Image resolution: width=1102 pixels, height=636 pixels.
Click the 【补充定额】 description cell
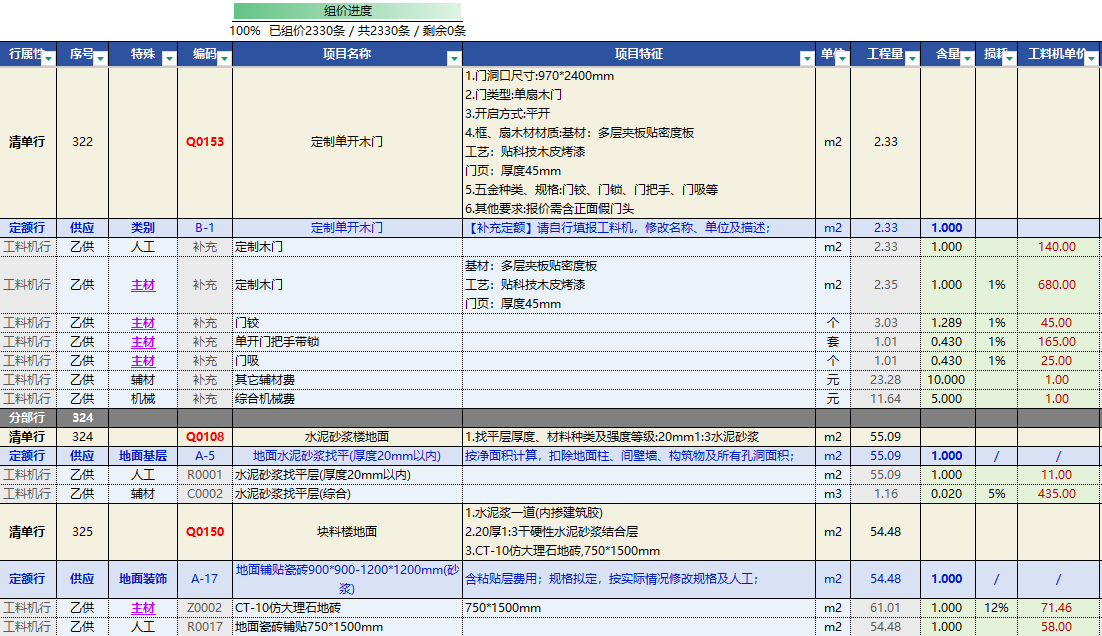tap(639, 228)
